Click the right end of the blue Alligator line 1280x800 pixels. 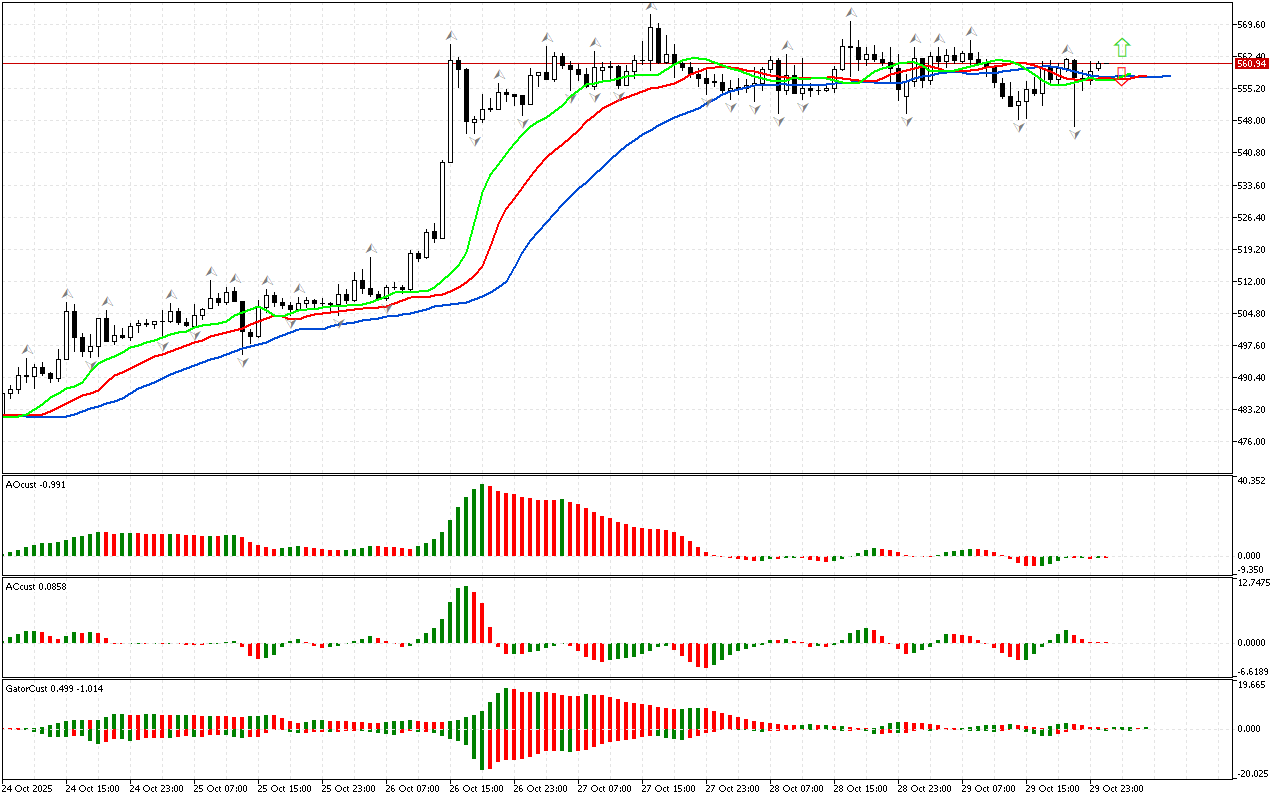point(1168,76)
